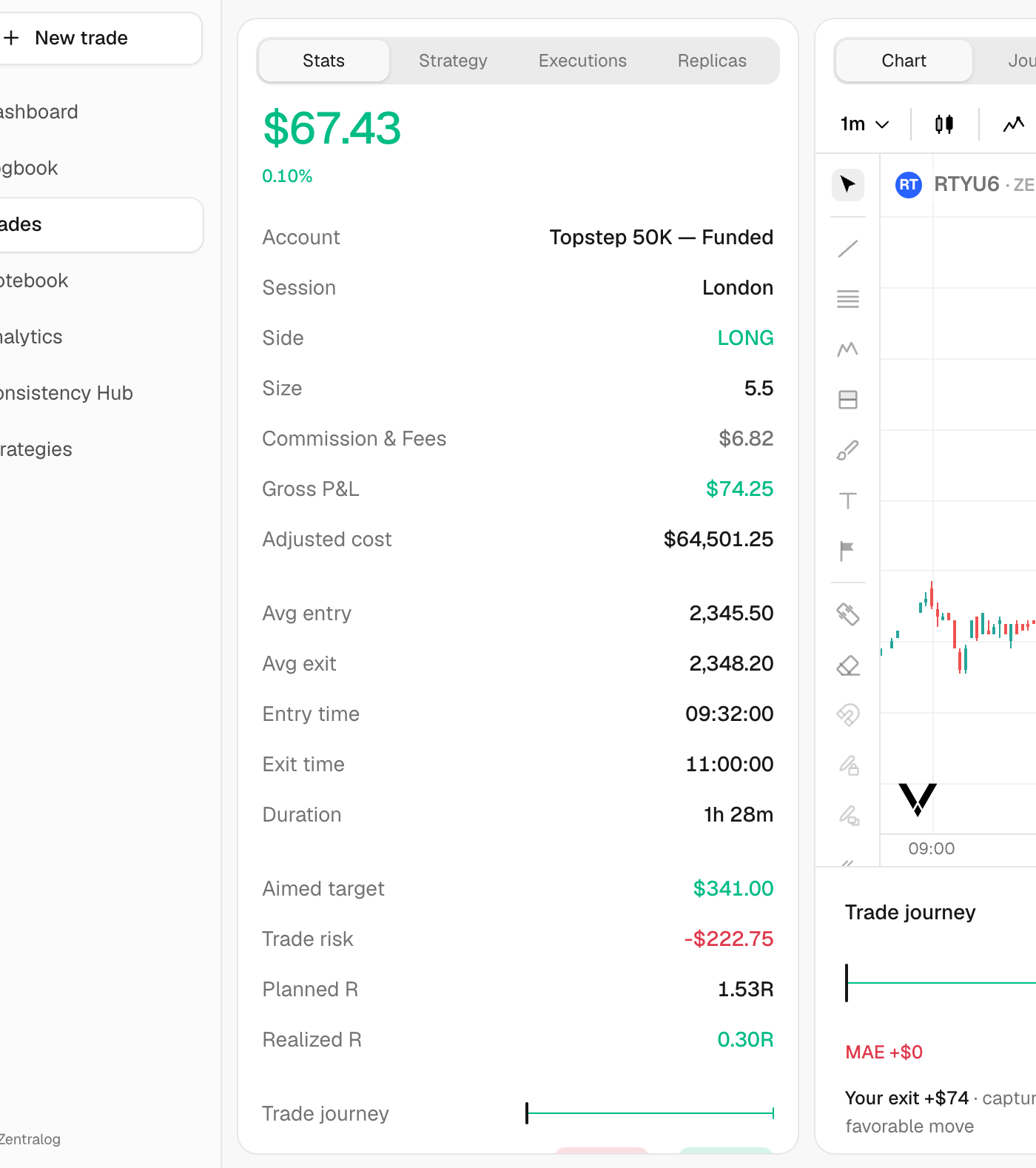Click the plus icon in New trade

pyautogui.click(x=12, y=38)
